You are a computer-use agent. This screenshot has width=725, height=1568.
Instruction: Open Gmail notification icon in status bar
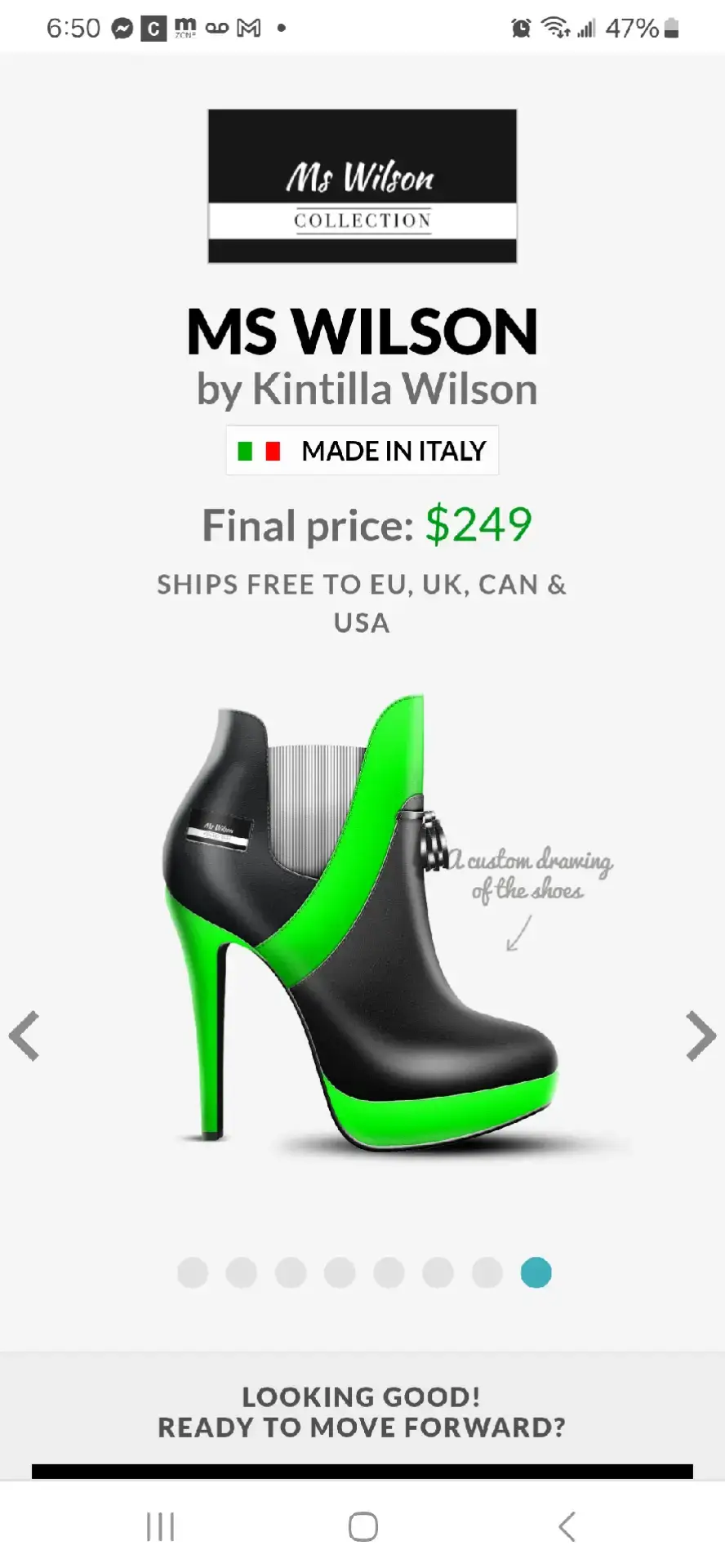click(x=249, y=29)
